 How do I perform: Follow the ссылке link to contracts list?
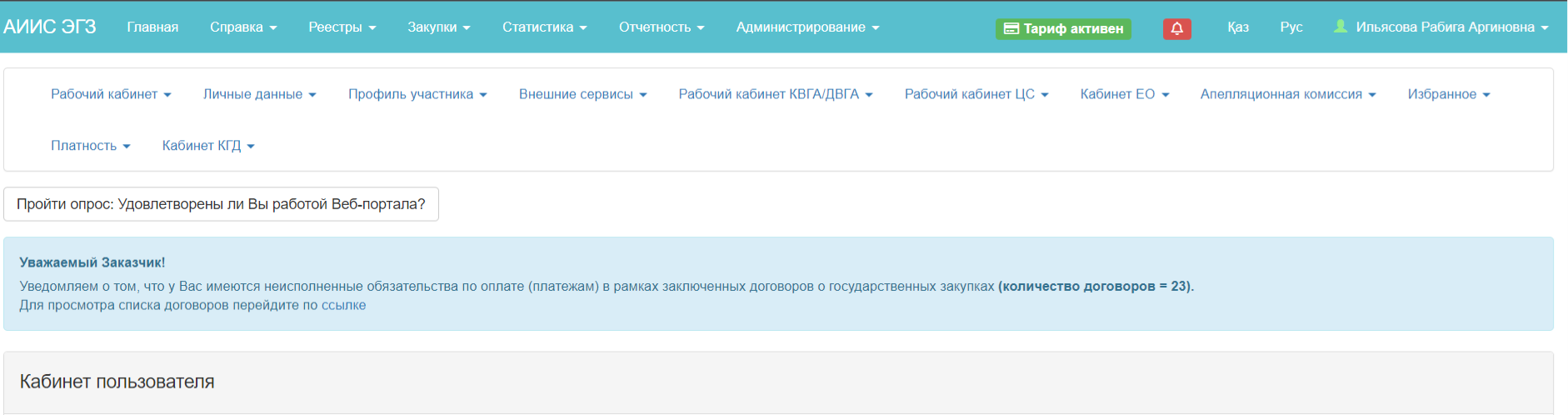pyautogui.click(x=343, y=305)
